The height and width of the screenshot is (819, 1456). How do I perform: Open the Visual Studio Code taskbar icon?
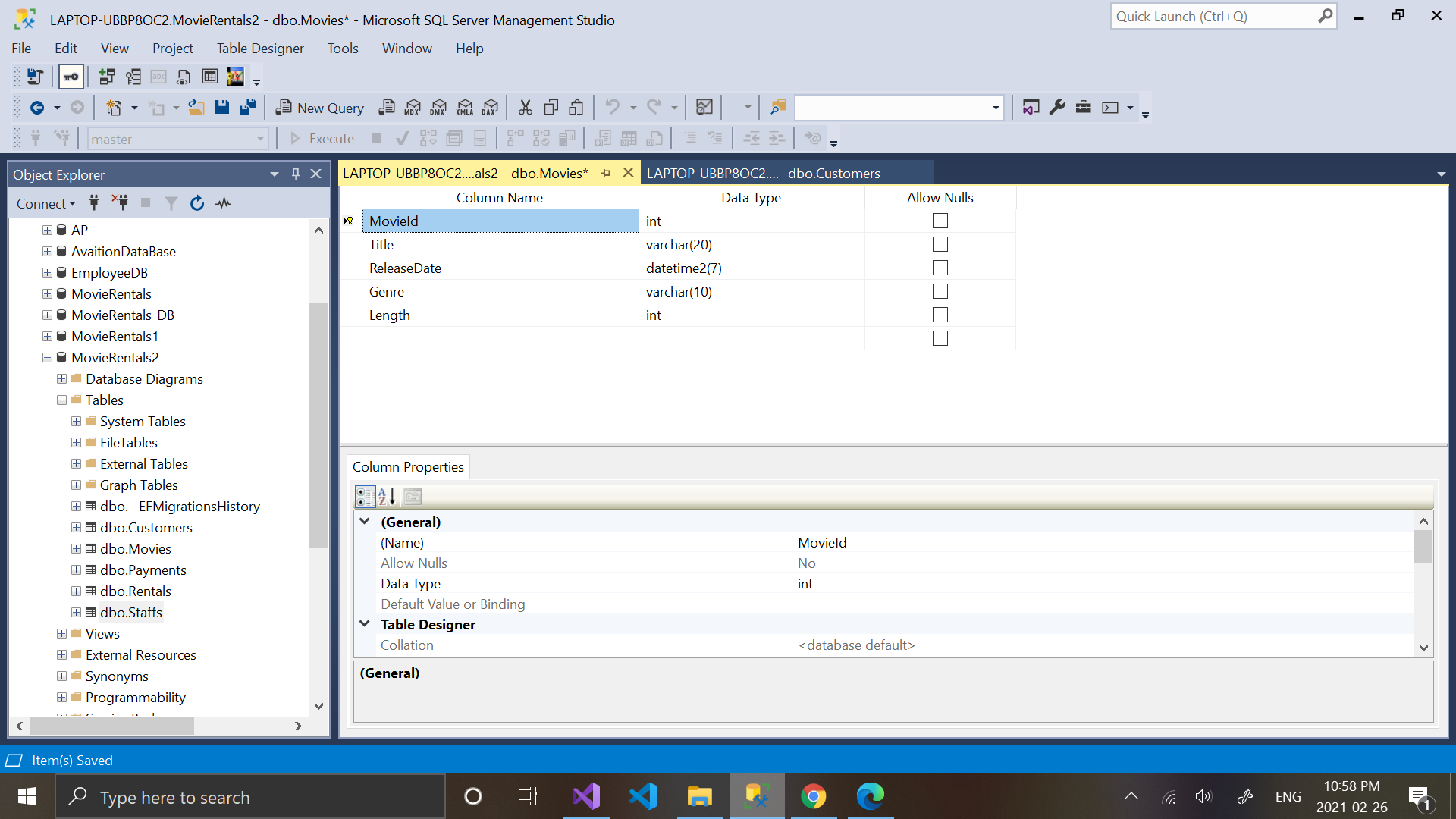point(642,796)
